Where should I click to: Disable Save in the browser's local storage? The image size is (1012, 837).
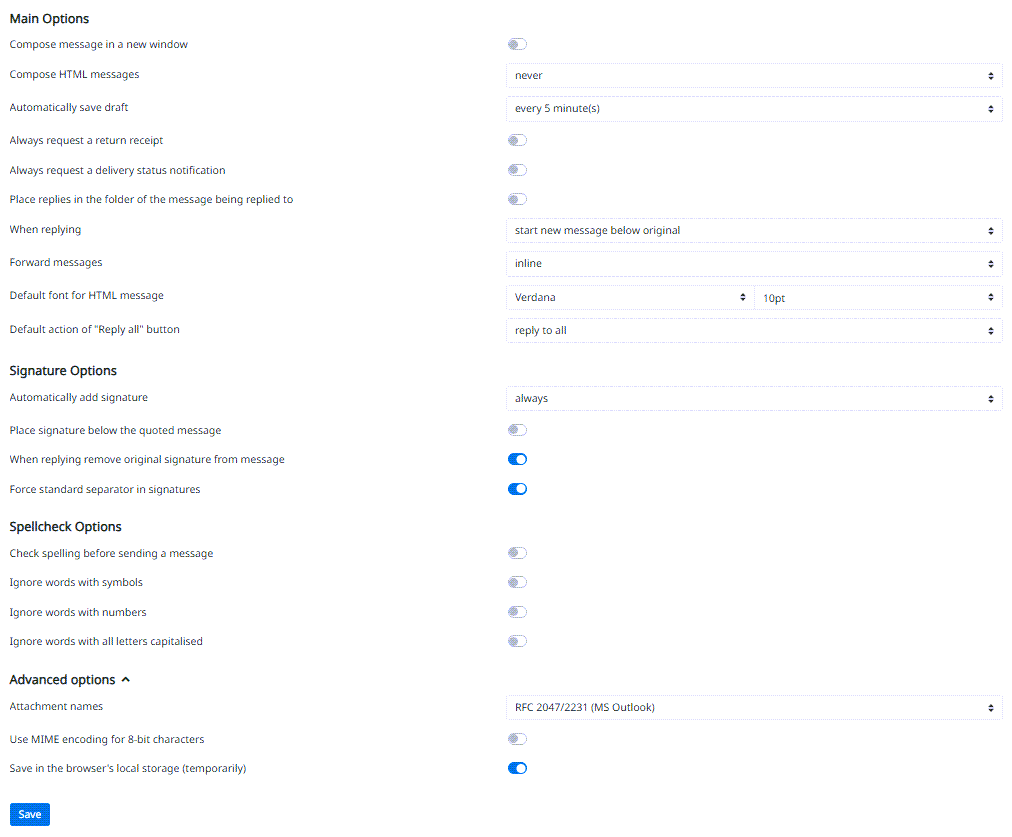coord(517,768)
